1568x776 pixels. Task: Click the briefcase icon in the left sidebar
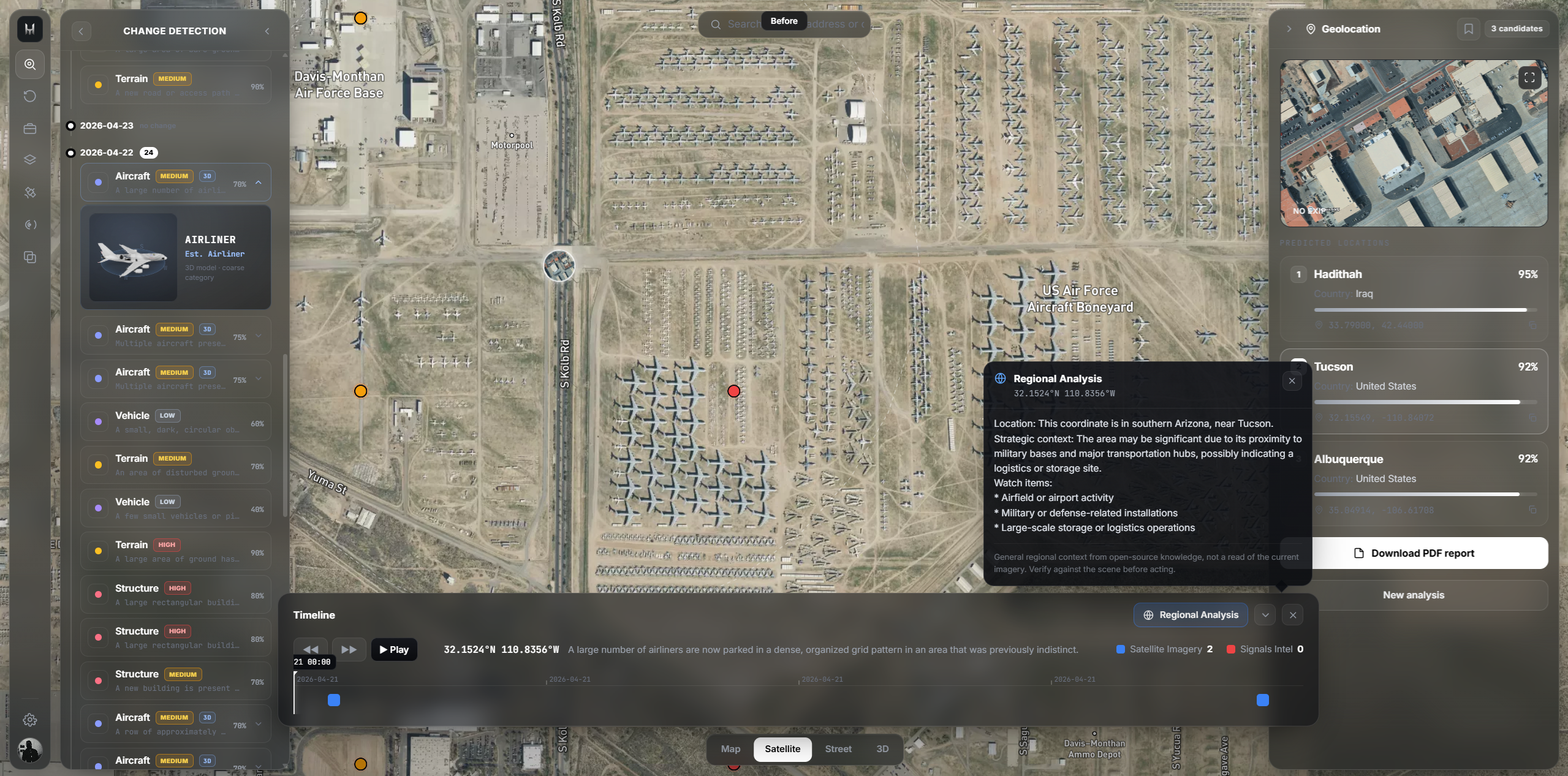(x=29, y=128)
